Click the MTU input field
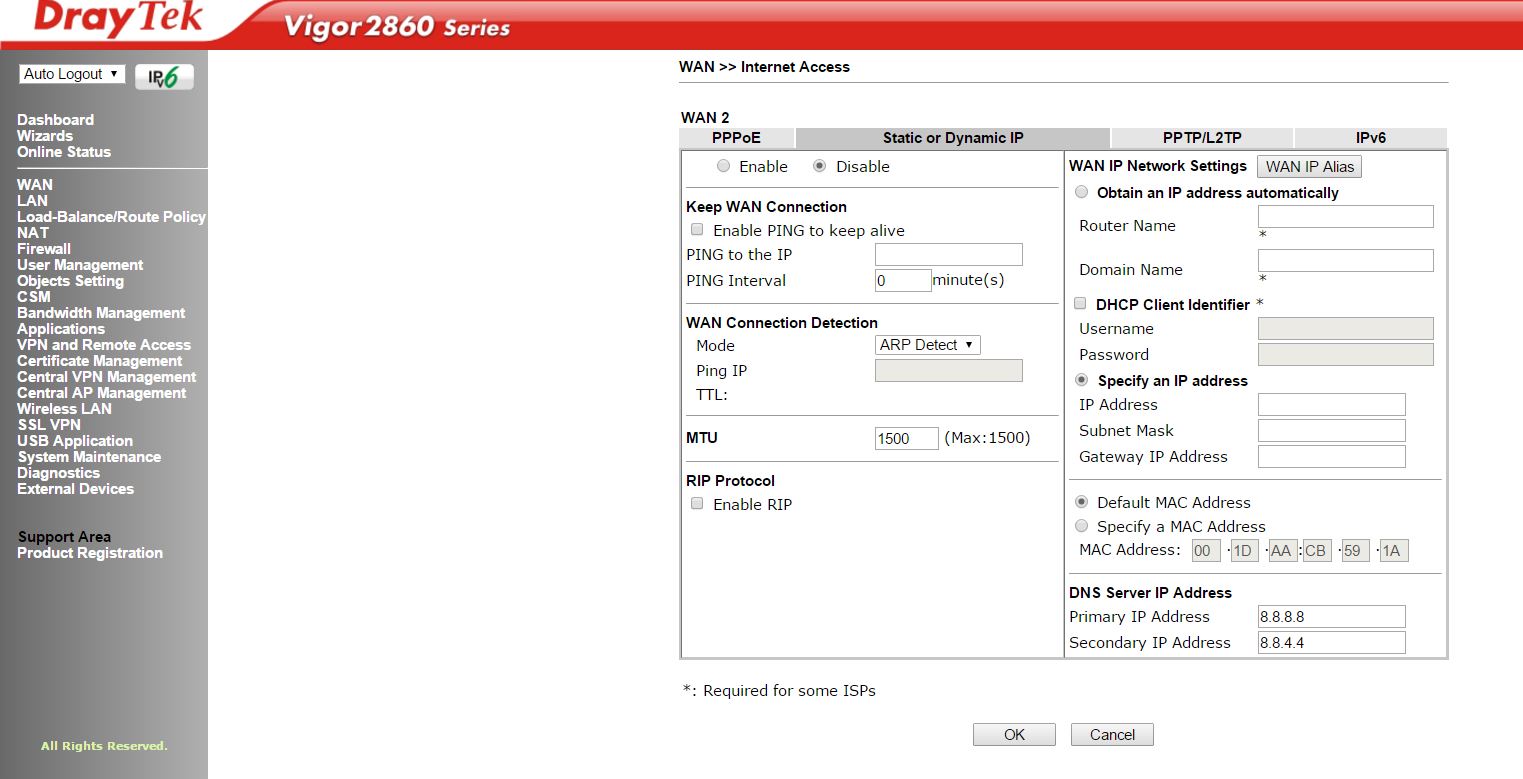The image size is (1523, 779). (x=906, y=439)
